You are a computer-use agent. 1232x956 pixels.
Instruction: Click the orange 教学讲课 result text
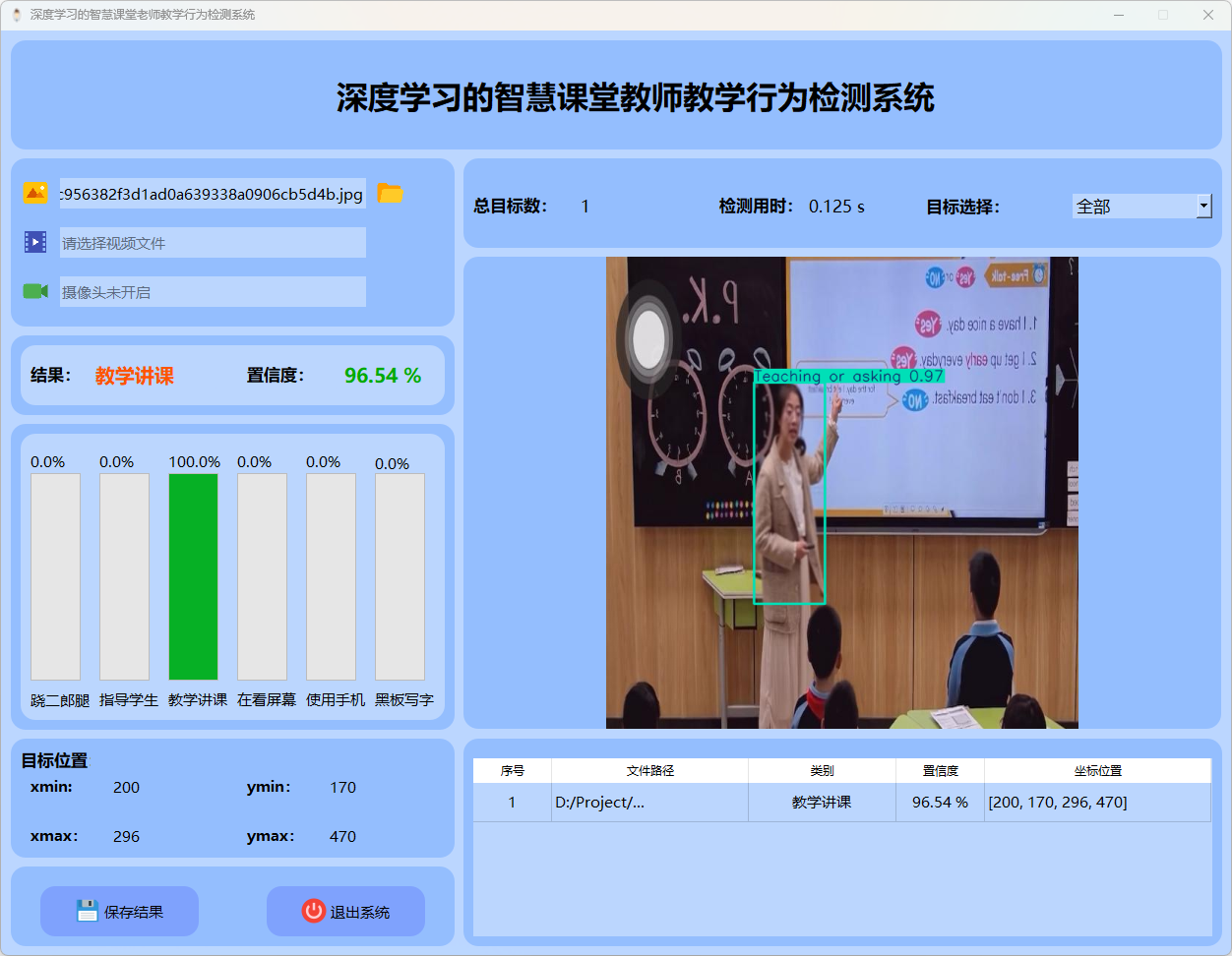pyautogui.click(x=135, y=376)
